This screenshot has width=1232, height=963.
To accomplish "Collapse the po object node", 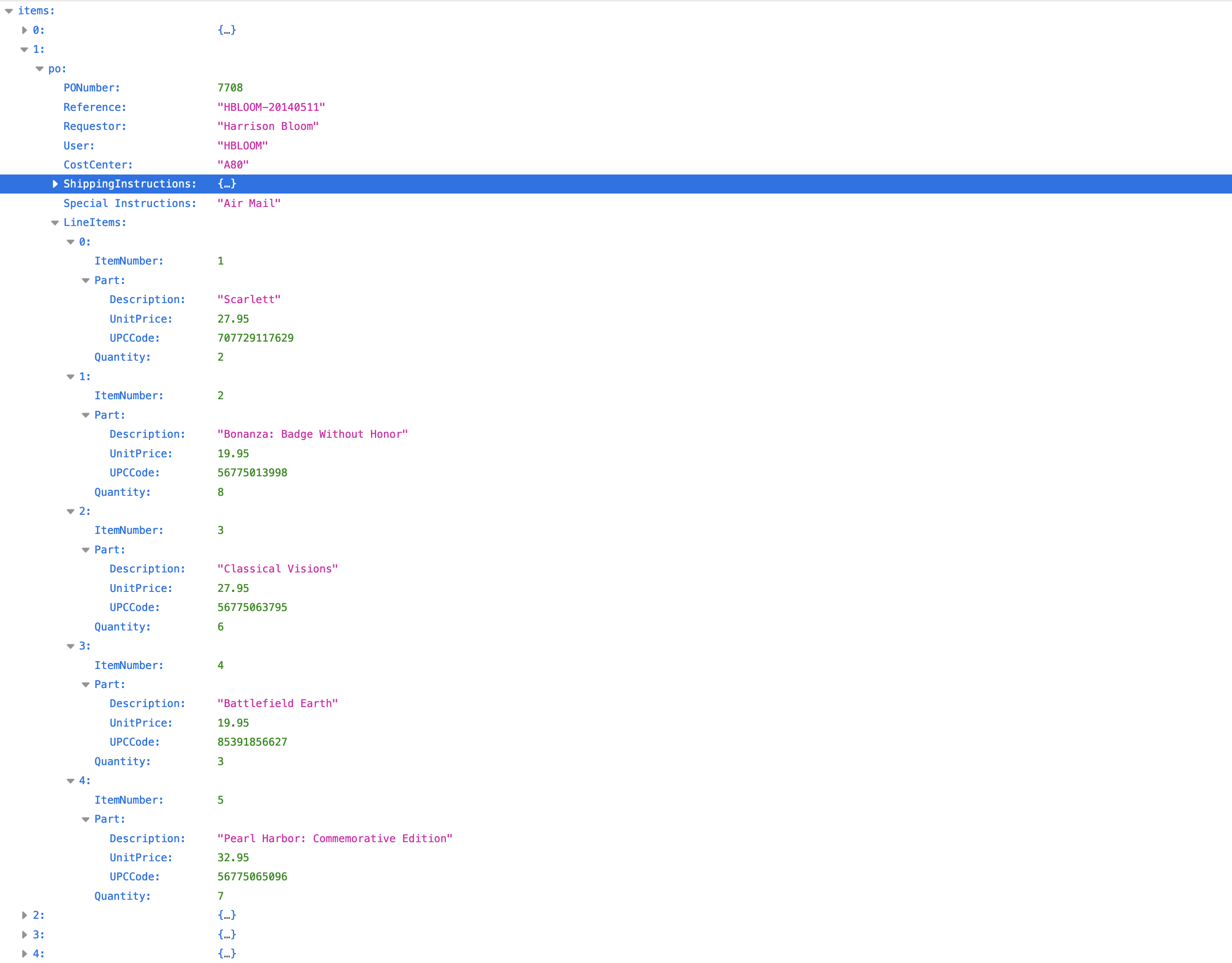I will [x=39, y=69].
